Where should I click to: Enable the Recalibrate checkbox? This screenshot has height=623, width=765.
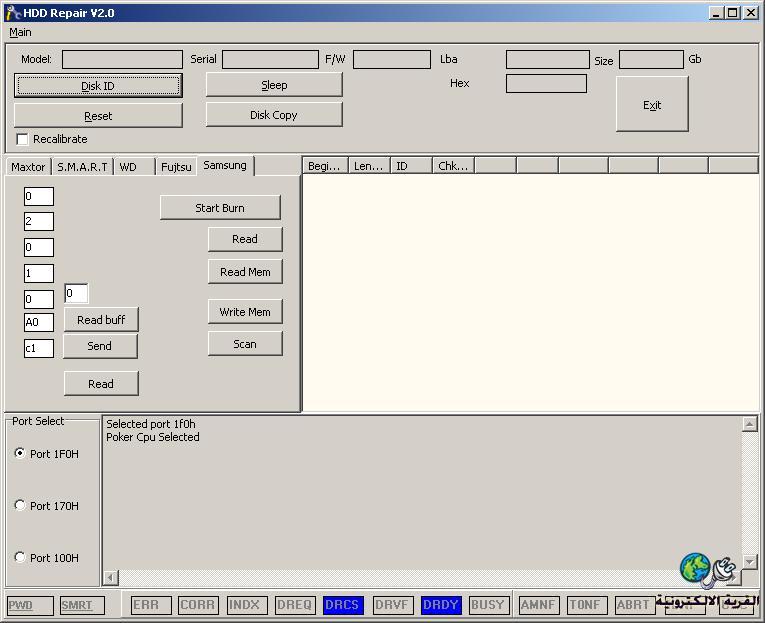pos(22,139)
